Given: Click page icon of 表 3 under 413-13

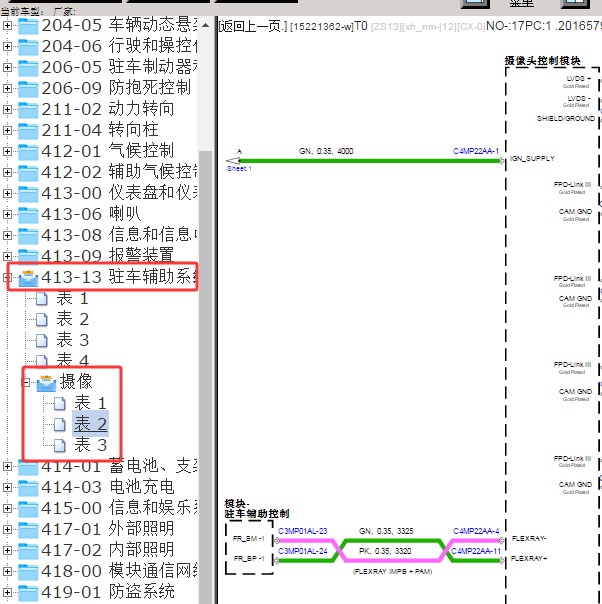Looking at the screenshot, I should tap(42, 341).
